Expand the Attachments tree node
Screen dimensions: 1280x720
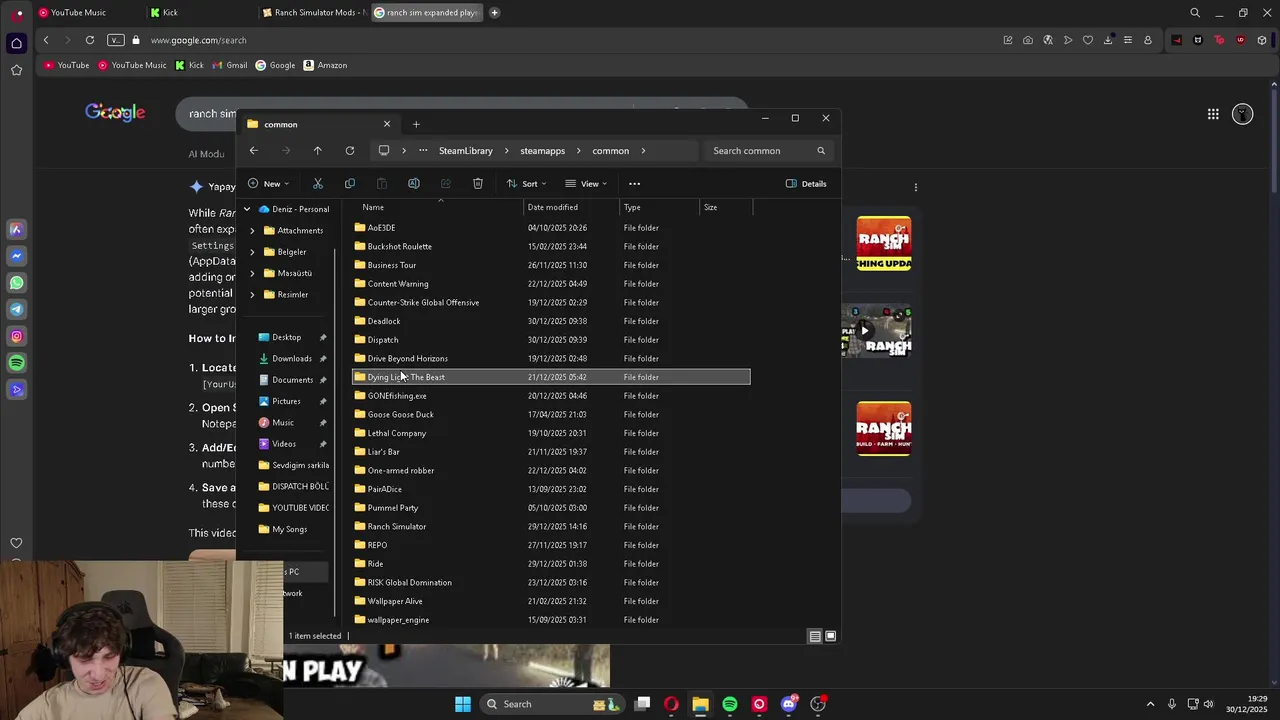[253, 230]
